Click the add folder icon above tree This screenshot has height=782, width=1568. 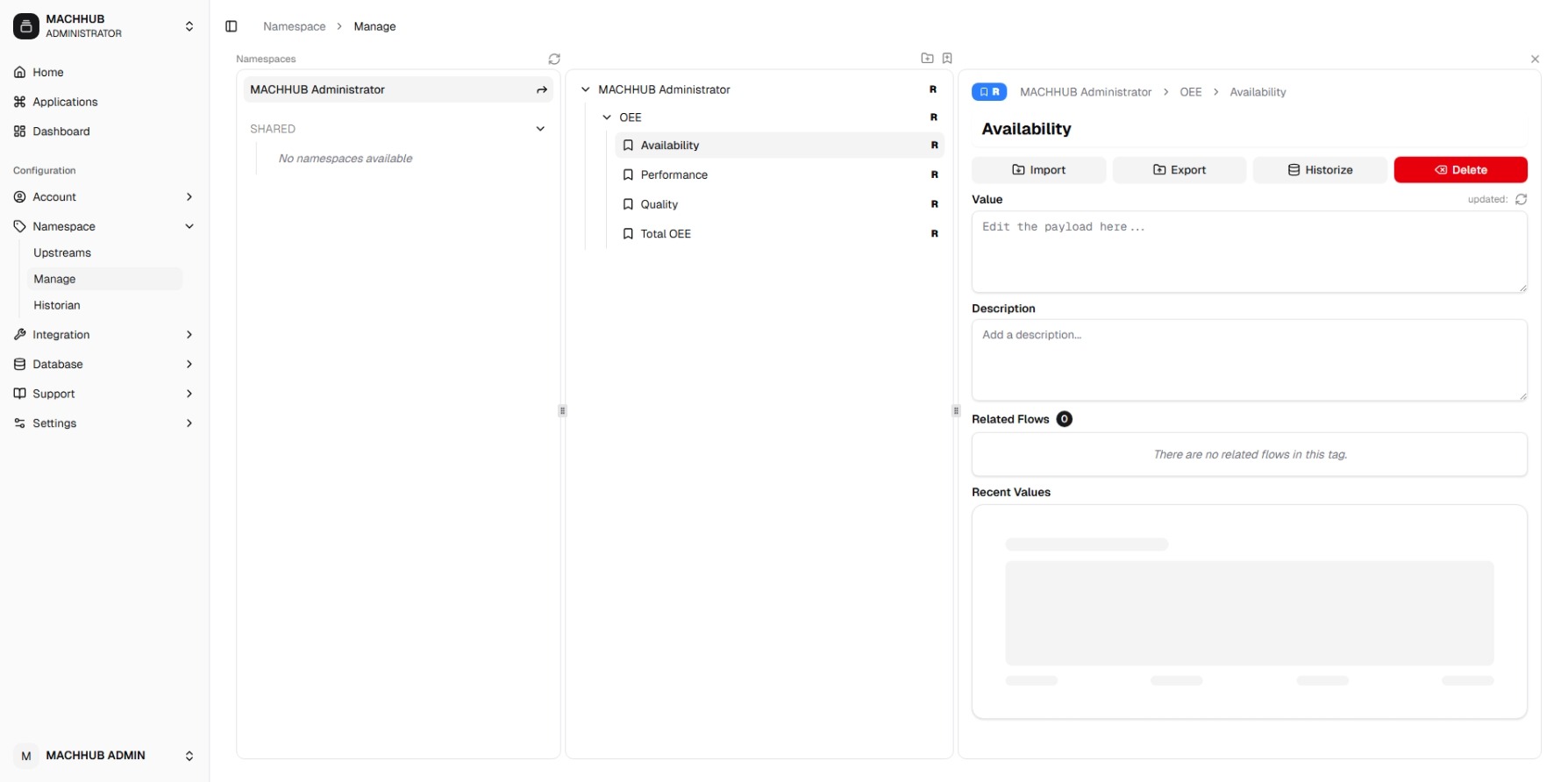point(927,58)
